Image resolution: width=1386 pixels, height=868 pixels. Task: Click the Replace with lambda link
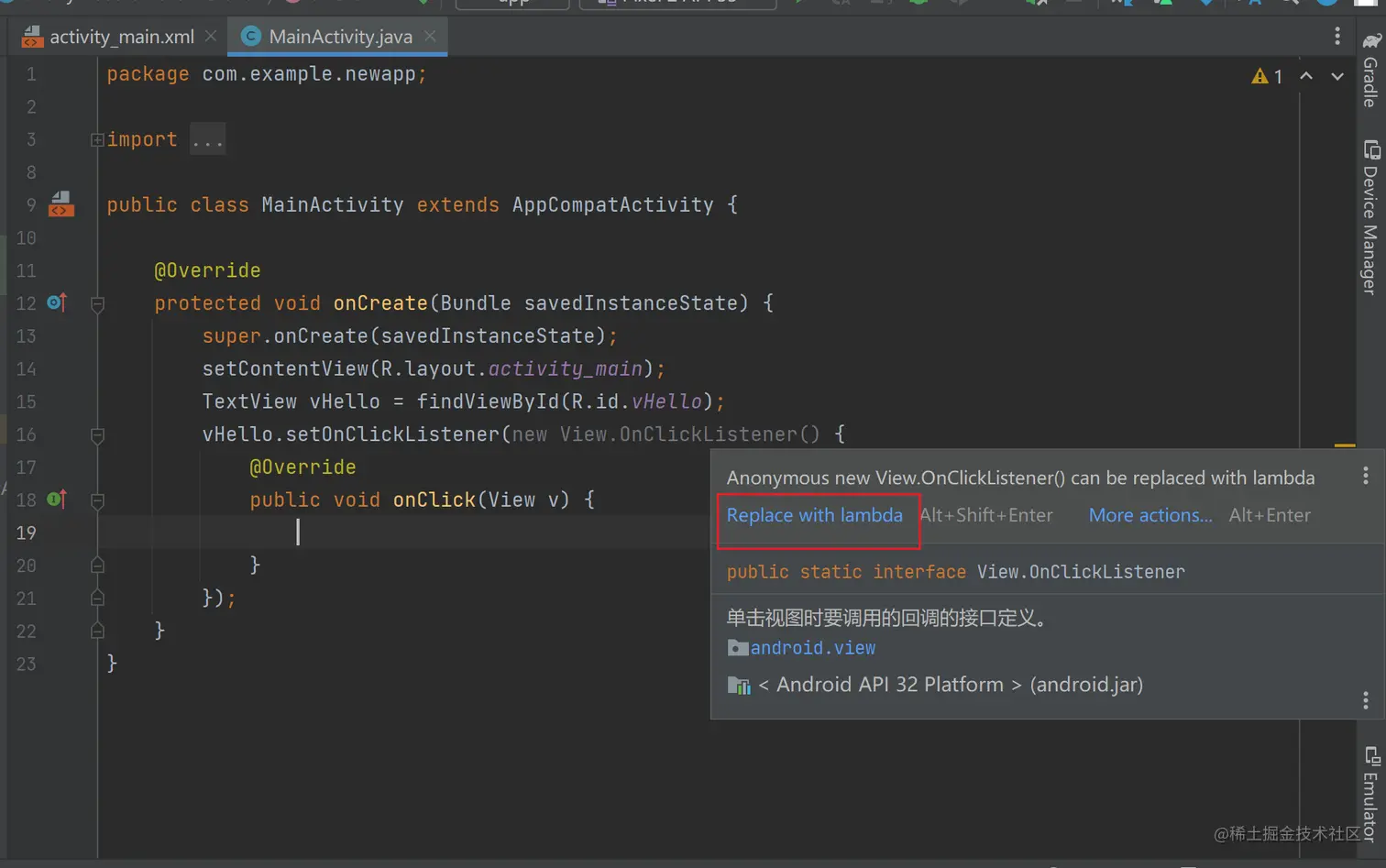pyautogui.click(x=814, y=515)
